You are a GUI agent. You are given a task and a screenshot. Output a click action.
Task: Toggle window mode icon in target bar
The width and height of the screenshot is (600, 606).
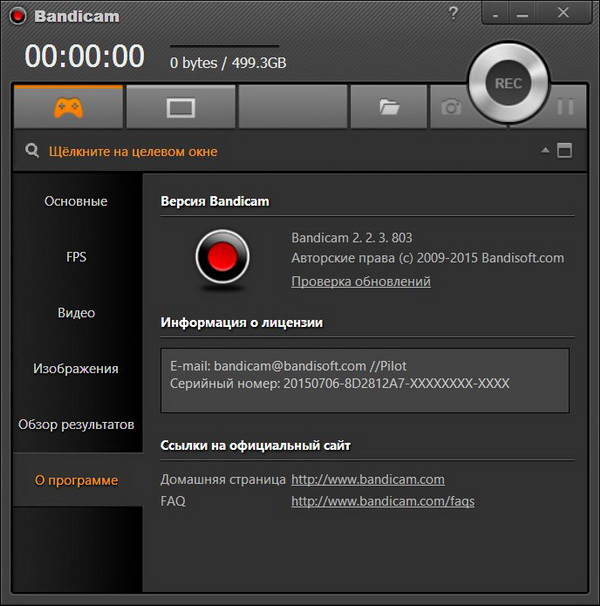click(565, 151)
